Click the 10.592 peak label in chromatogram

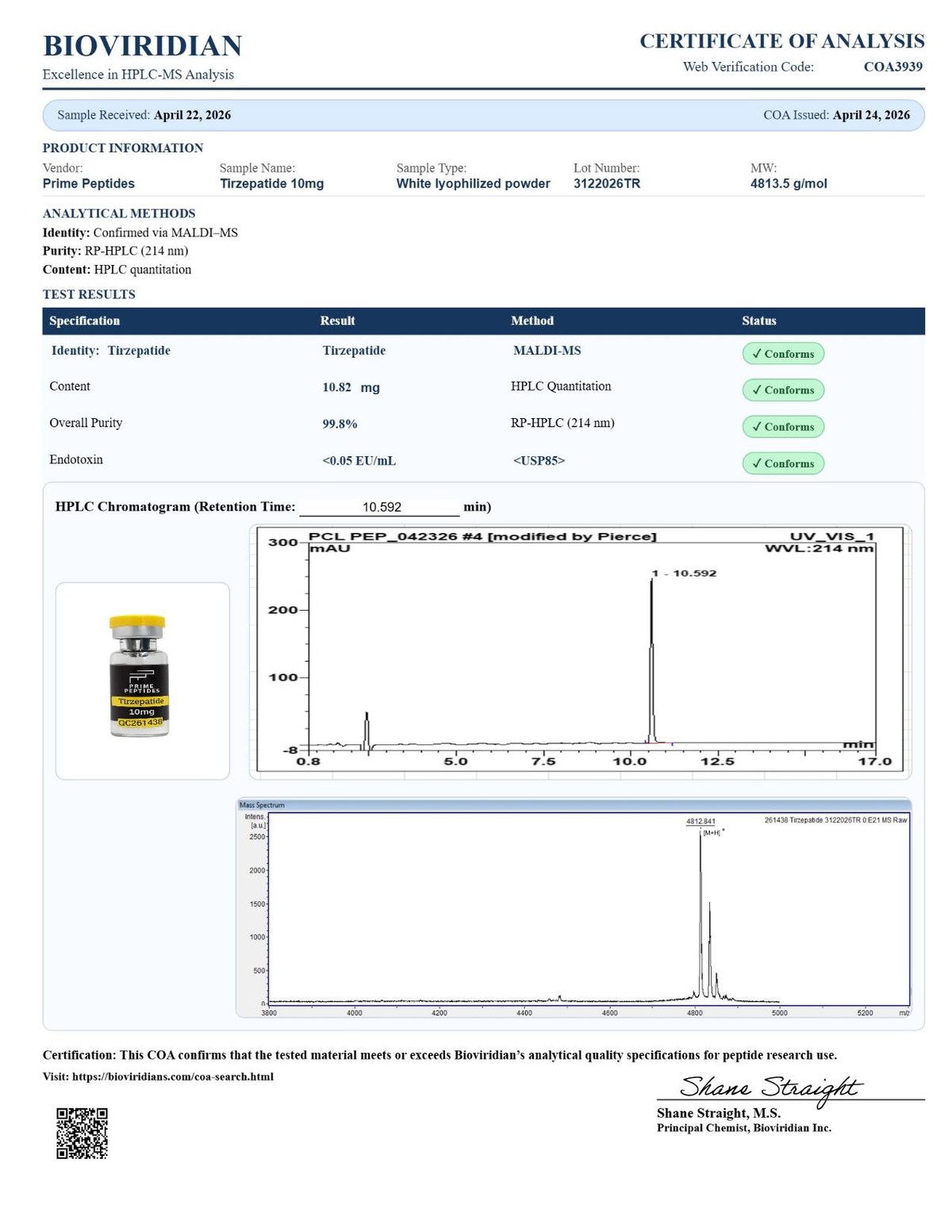[x=684, y=573]
